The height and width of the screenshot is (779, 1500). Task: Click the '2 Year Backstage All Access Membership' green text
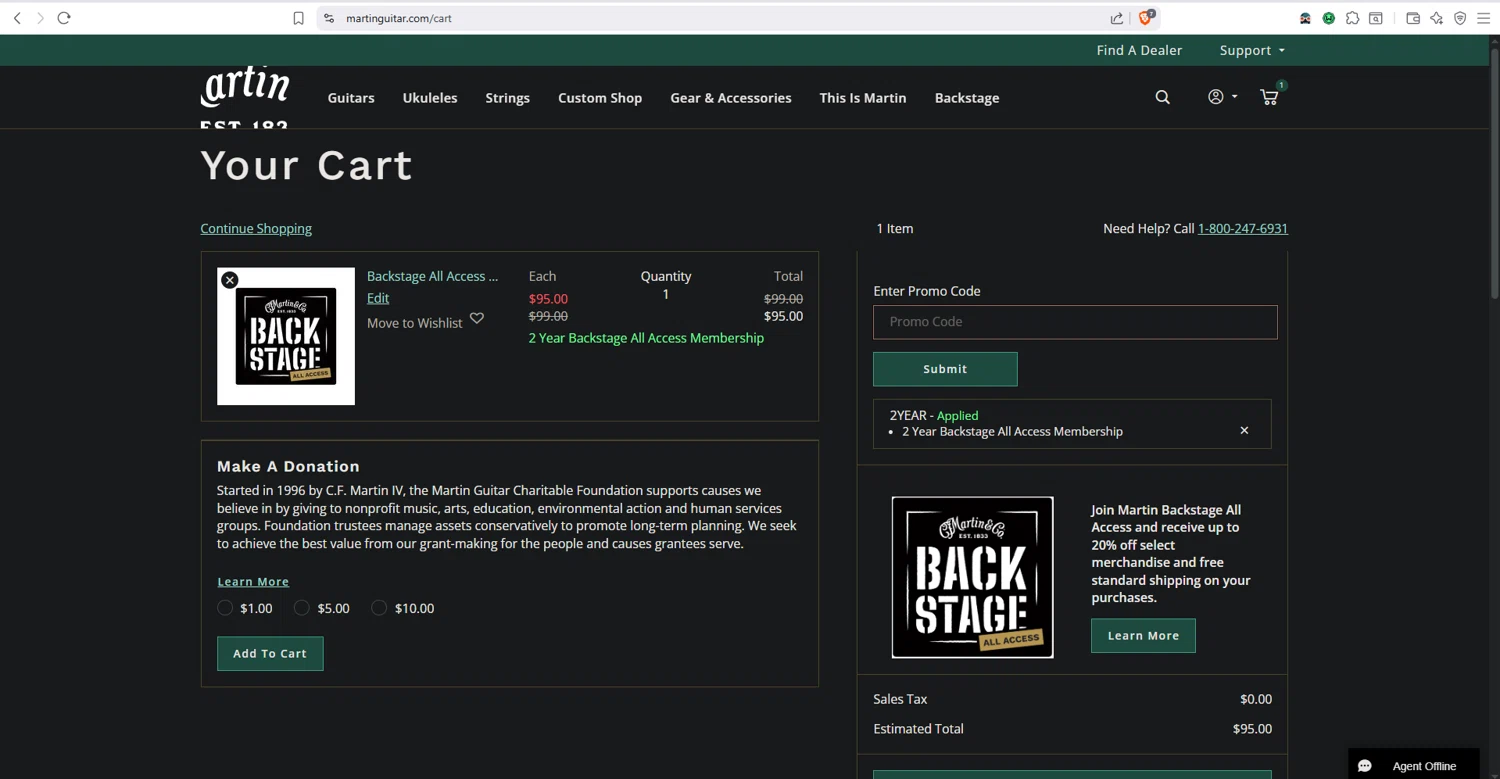click(646, 338)
